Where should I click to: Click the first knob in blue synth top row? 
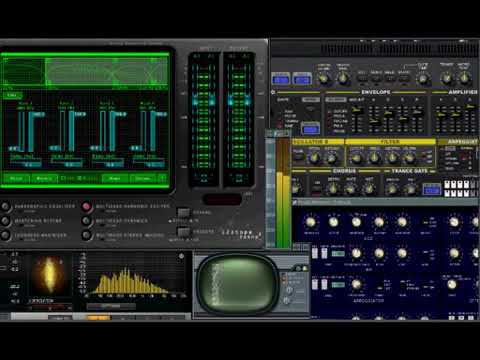311,222
